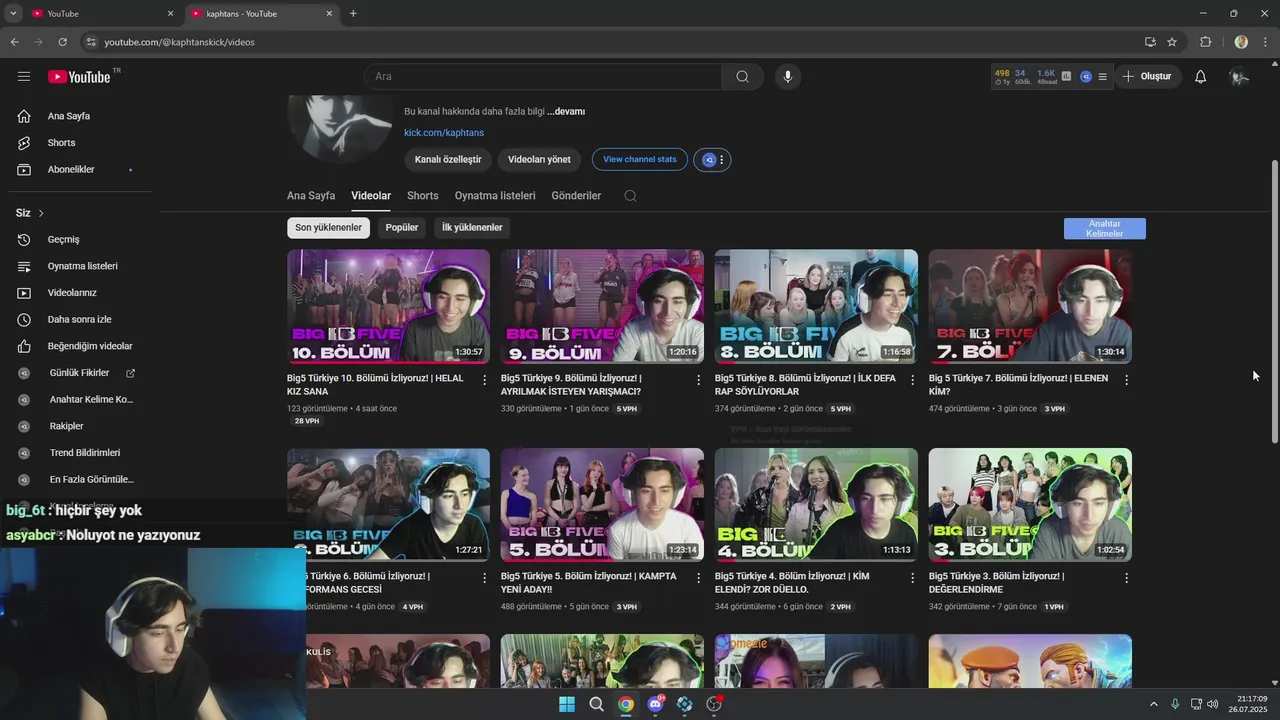1280x720 pixels.
Task: Click the Oluştur create button
Action: [x=1147, y=77]
